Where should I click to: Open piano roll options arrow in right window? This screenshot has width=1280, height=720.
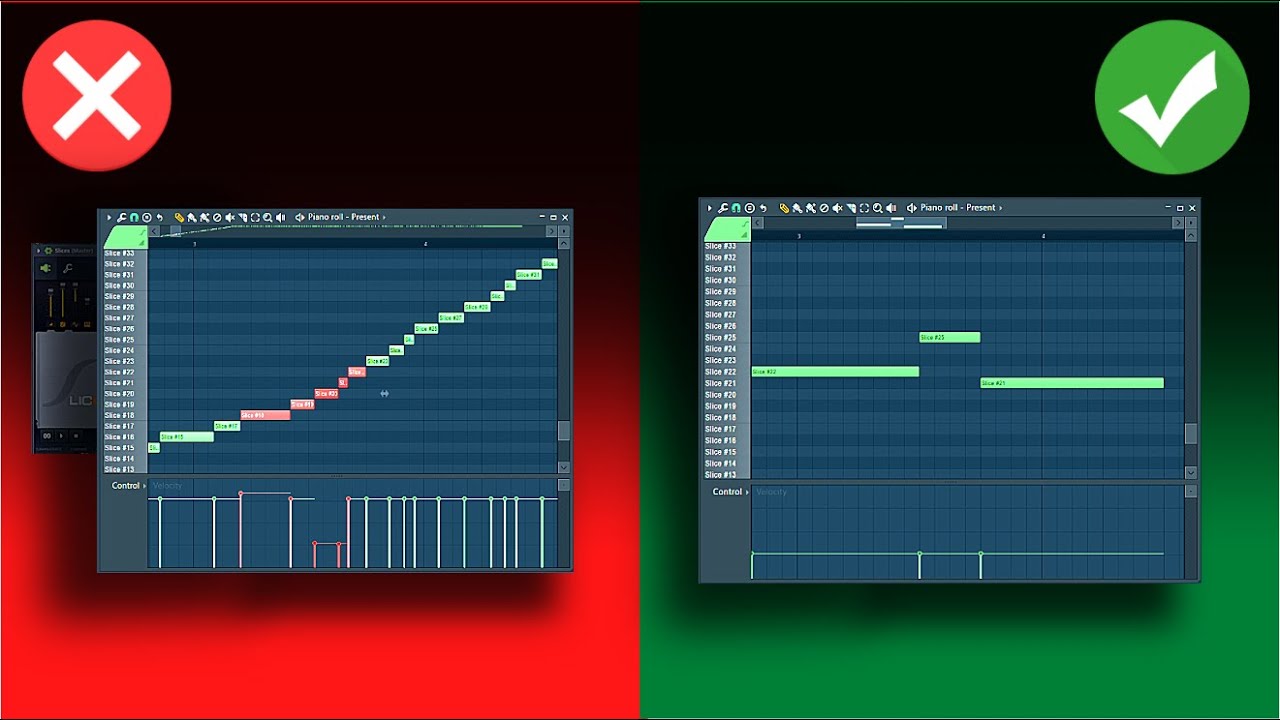709,208
